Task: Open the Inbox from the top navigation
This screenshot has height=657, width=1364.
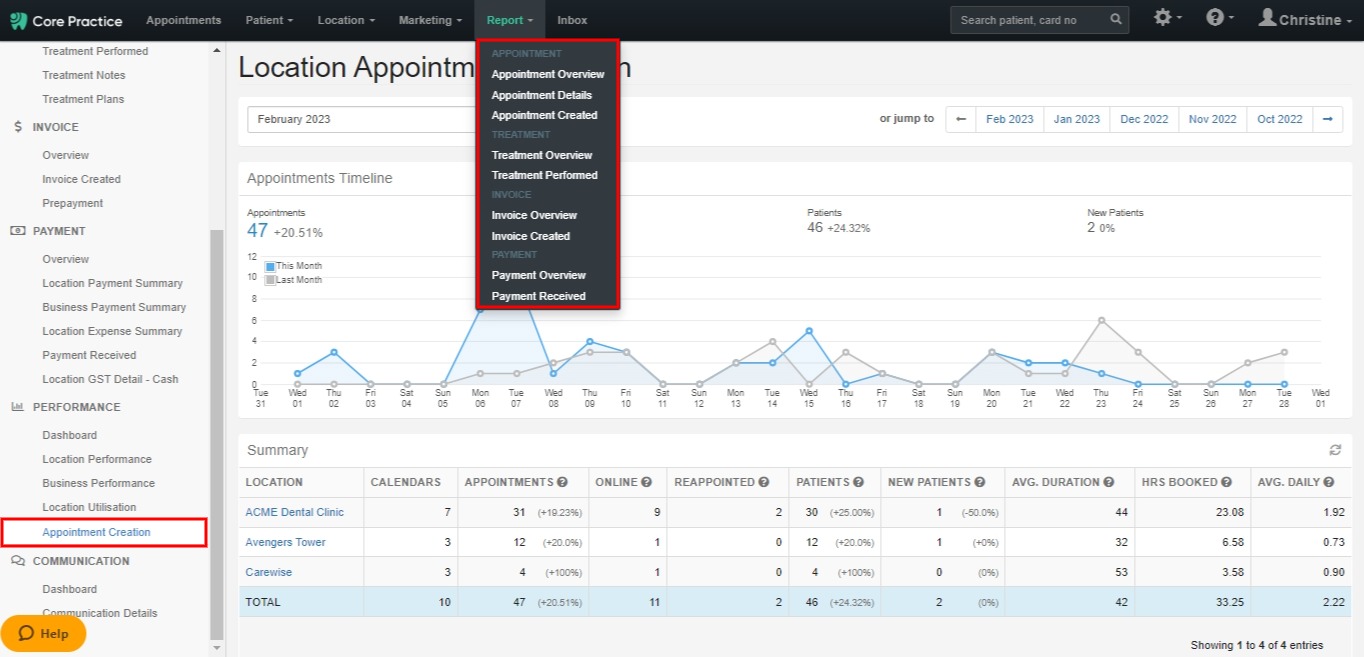Action: coord(571,20)
